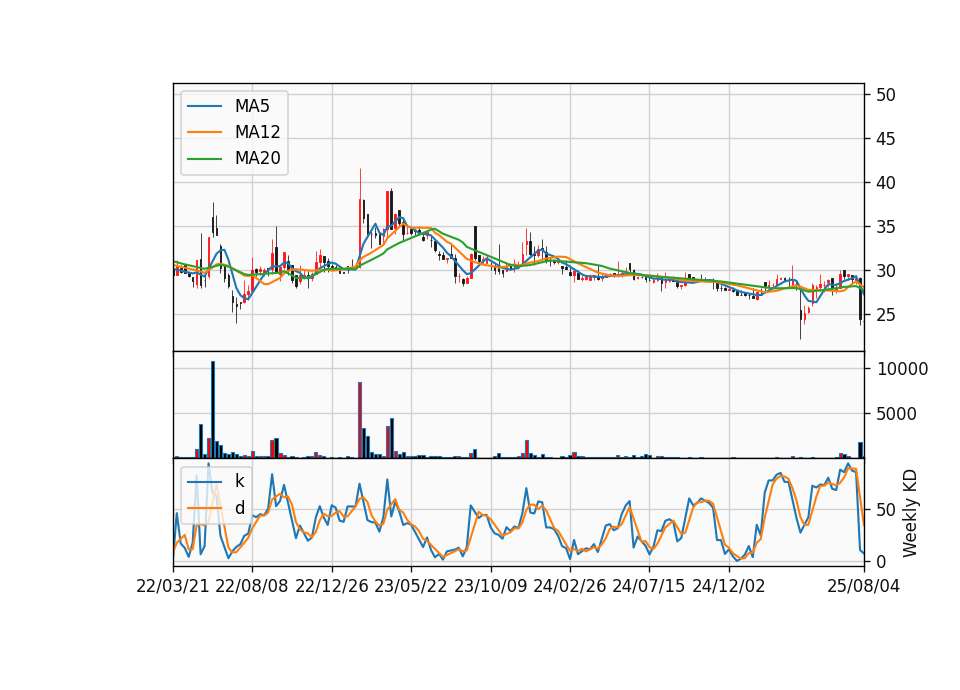960x690 pixels.
Task: Click the 23/10/09 date tick label
Action: [x=490, y=586]
